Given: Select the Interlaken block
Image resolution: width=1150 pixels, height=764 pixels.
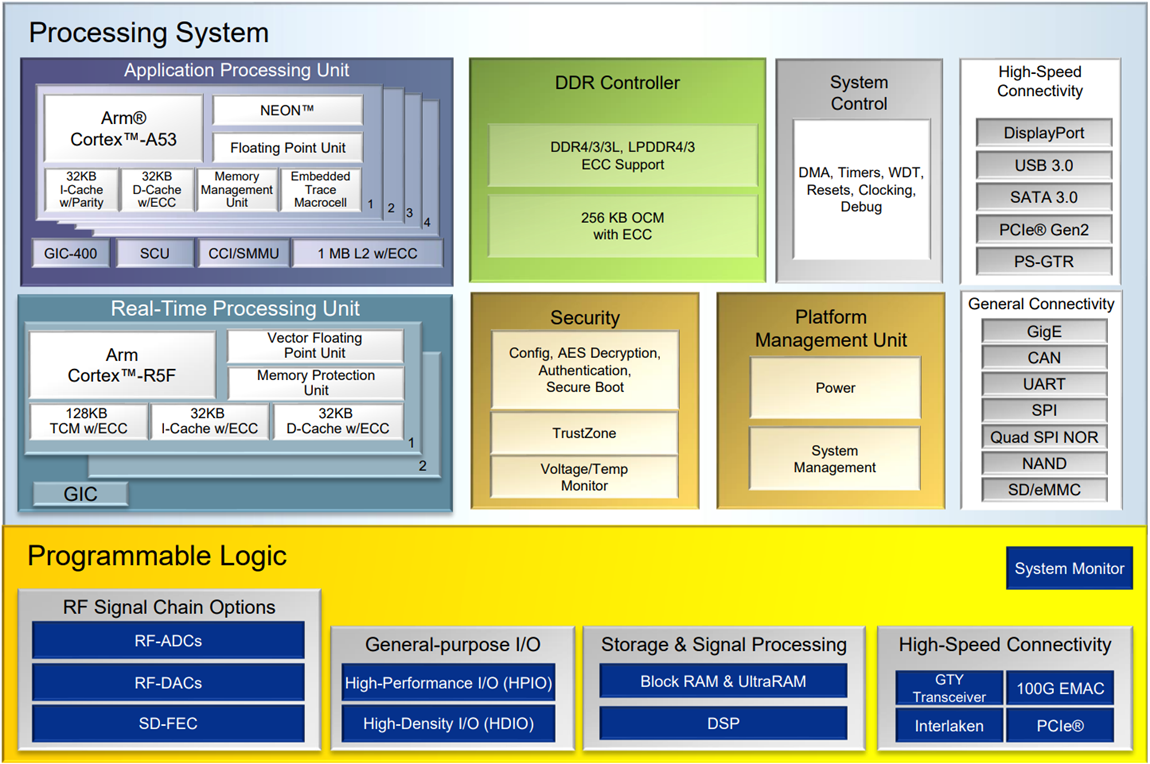Looking at the screenshot, I should tap(949, 726).
